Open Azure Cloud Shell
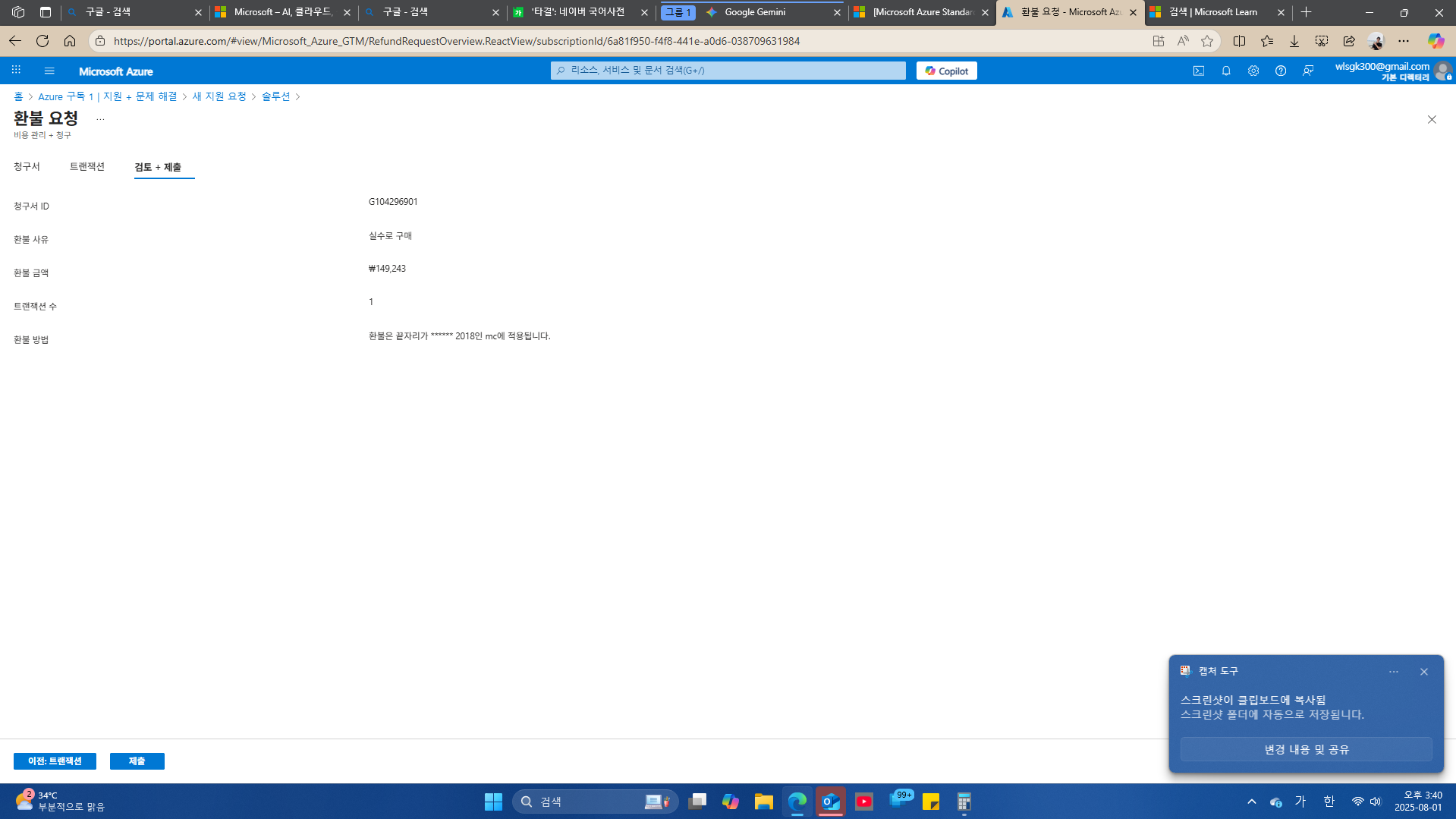Viewport: 1456px width, 819px height. pos(1199,70)
